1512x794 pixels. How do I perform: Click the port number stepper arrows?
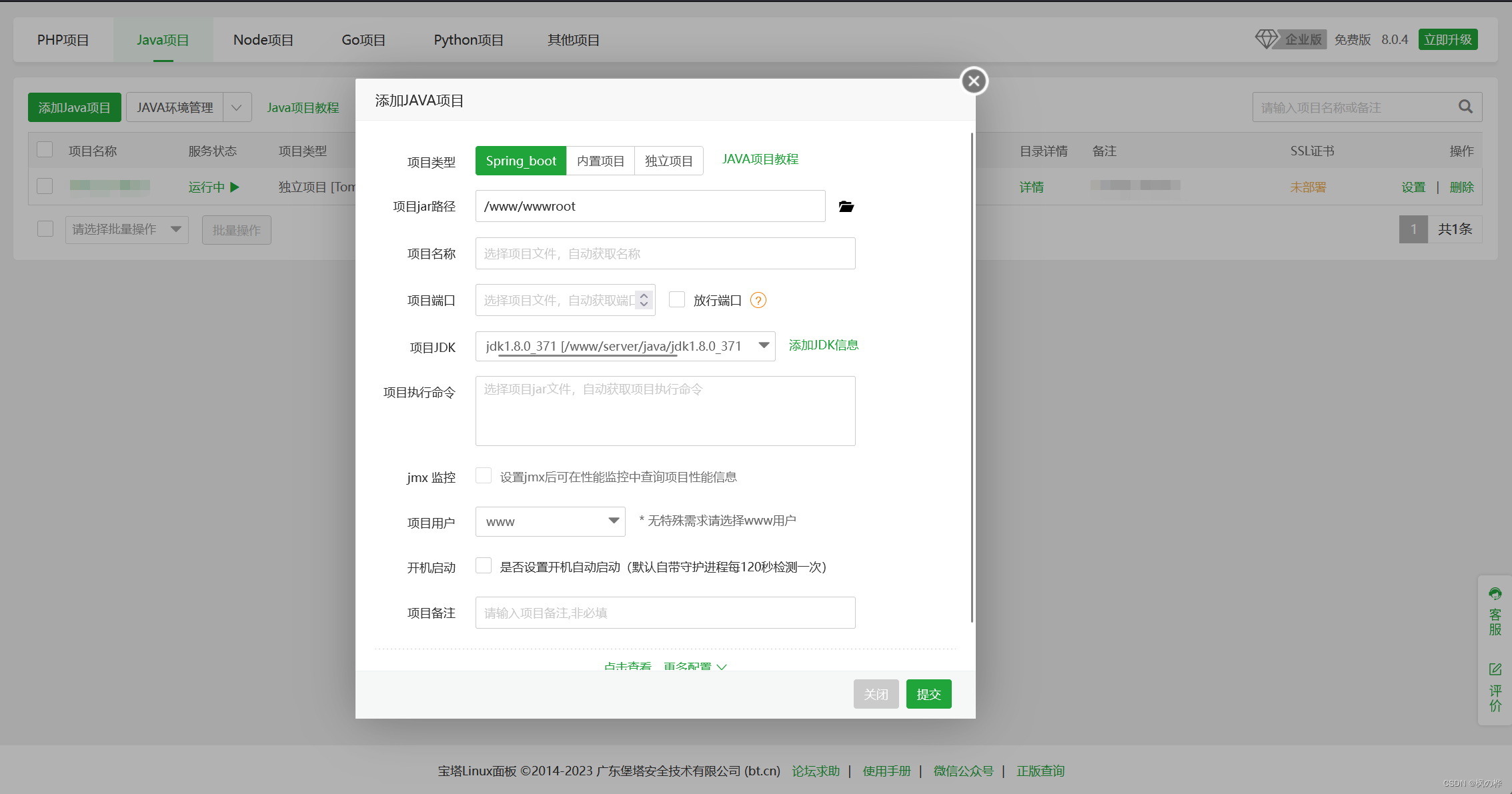[644, 300]
